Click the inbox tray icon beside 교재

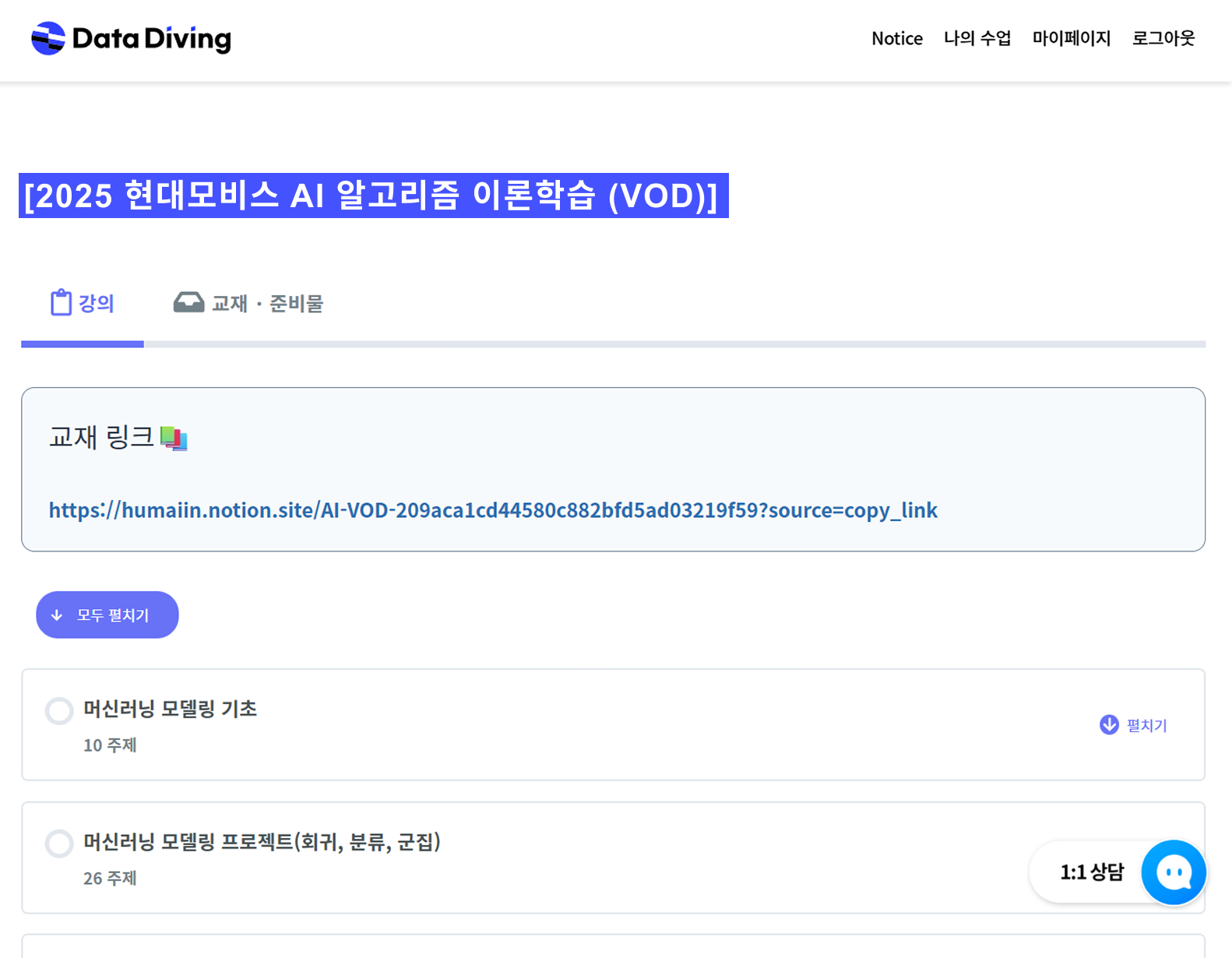[x=188, y=302]
